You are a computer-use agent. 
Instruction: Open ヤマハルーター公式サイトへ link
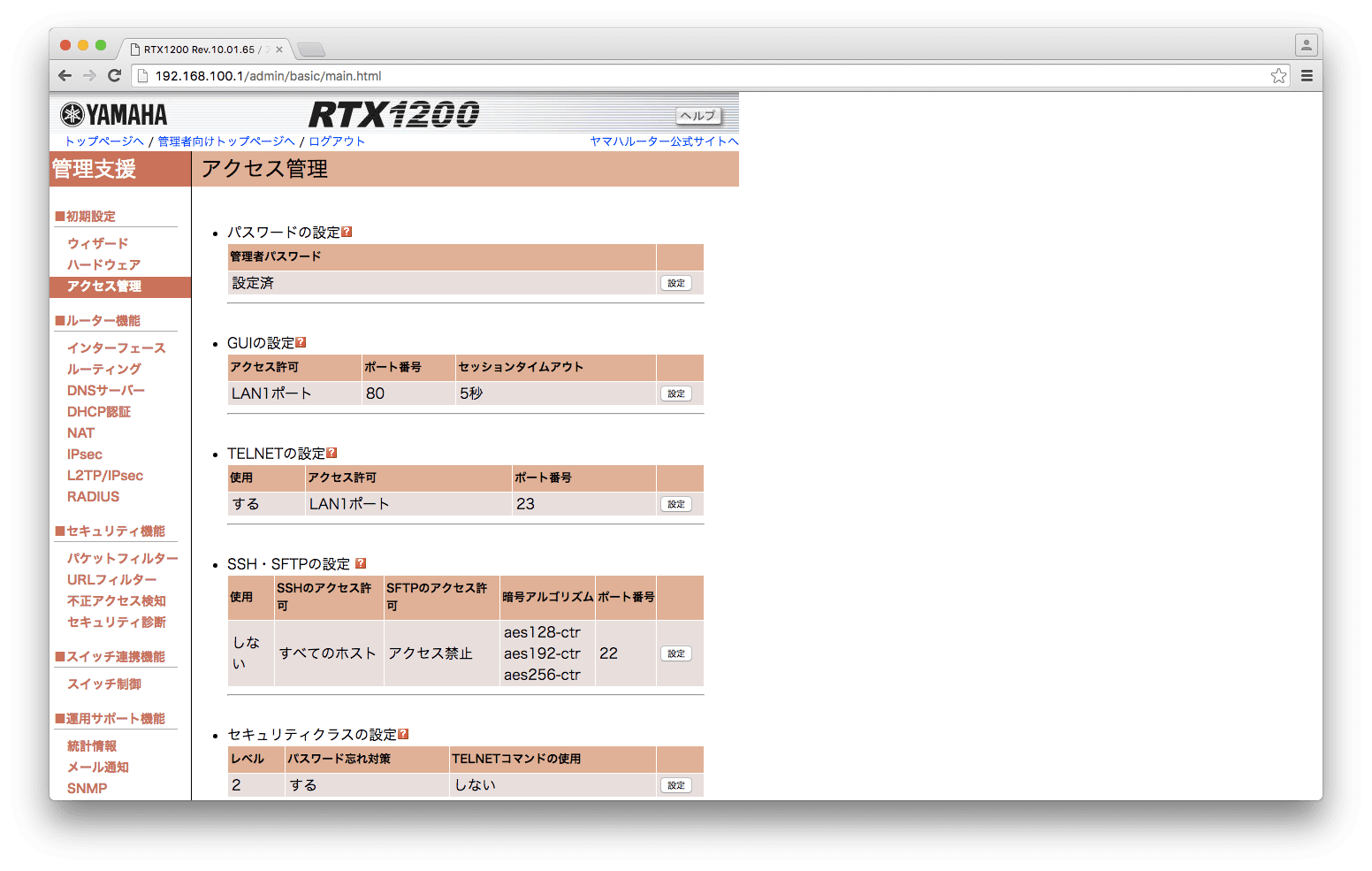[x=664, y=141]
